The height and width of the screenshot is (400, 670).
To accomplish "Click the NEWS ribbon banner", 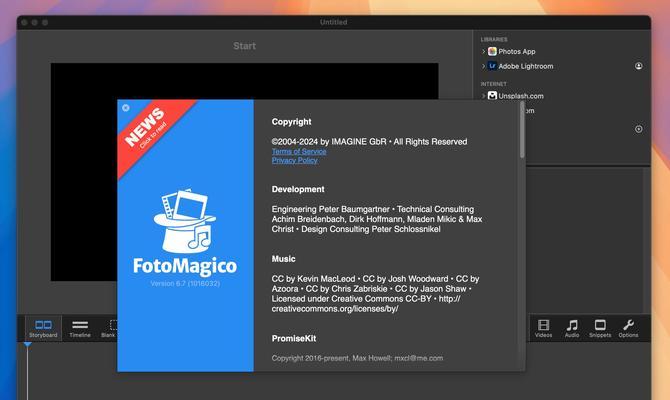I will (147, 128).
